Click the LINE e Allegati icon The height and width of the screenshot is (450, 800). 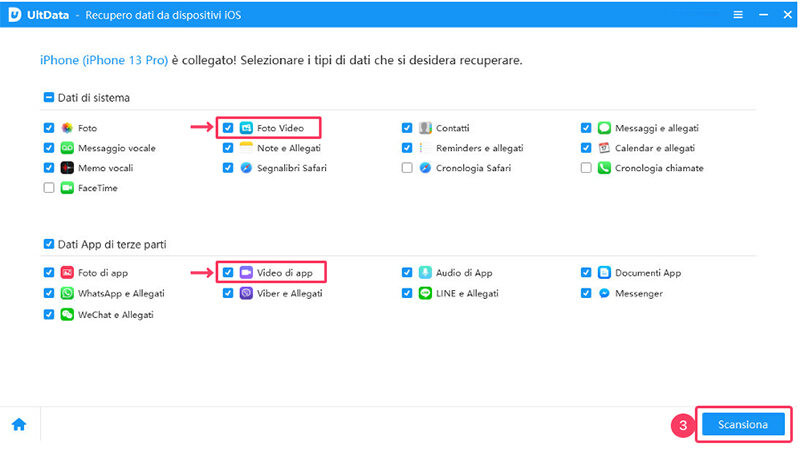[x=425, y=294]
